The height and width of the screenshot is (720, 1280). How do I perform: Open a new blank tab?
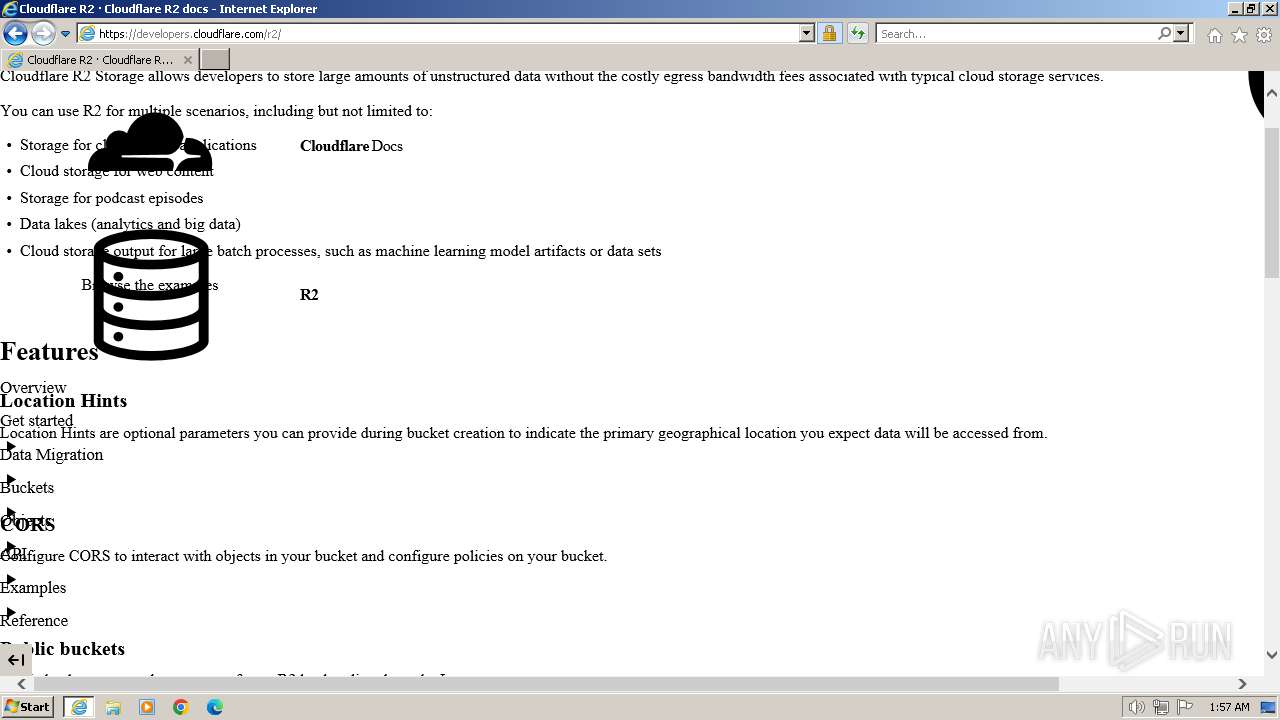pos(215,60)
